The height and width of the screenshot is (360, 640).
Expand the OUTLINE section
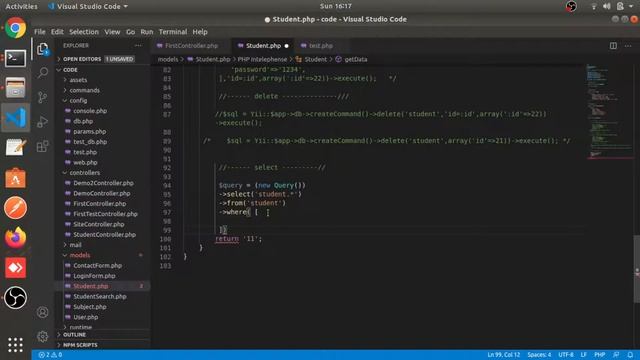74,335
